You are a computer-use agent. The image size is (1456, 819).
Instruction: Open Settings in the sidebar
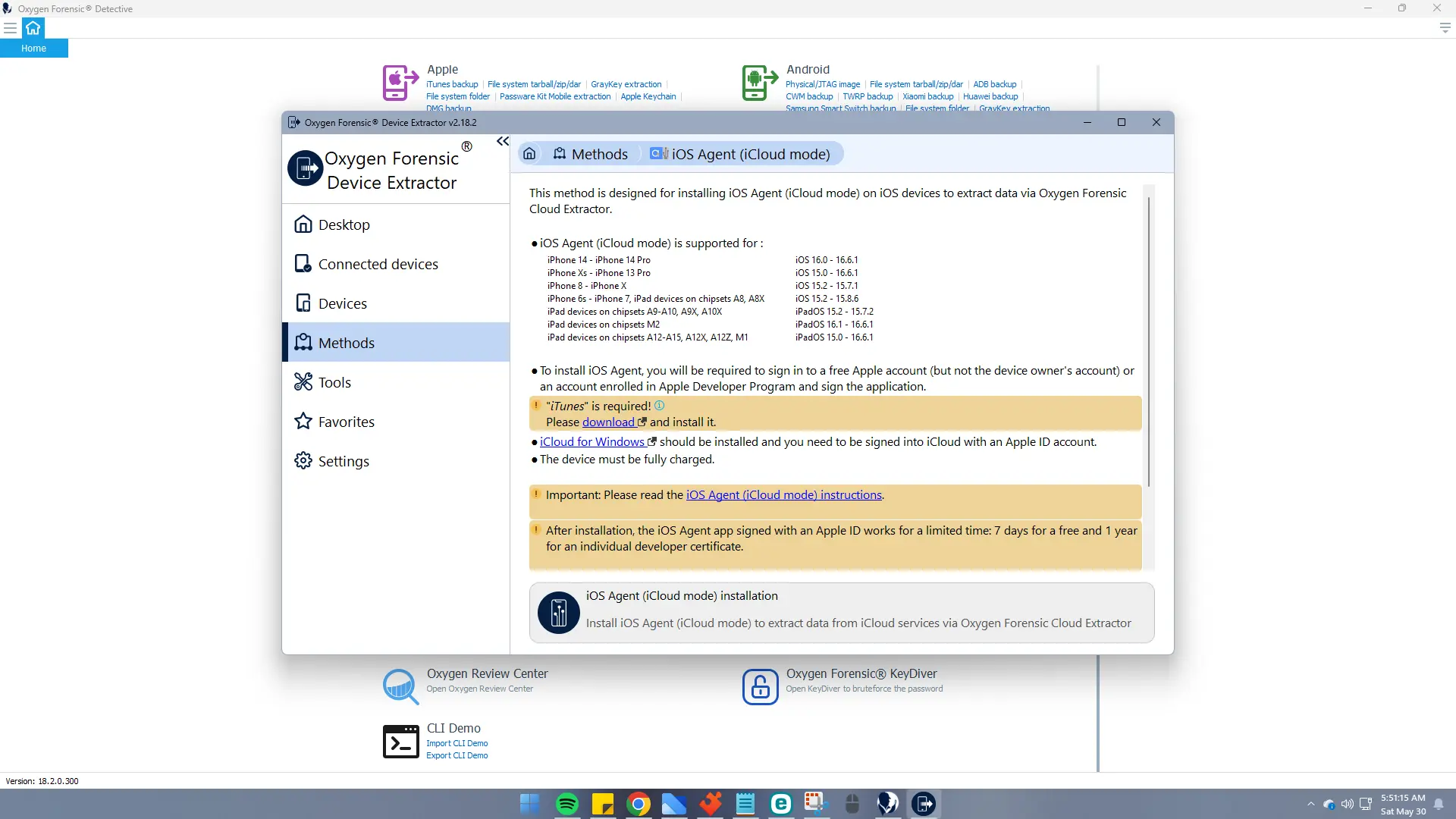[396, 461]
